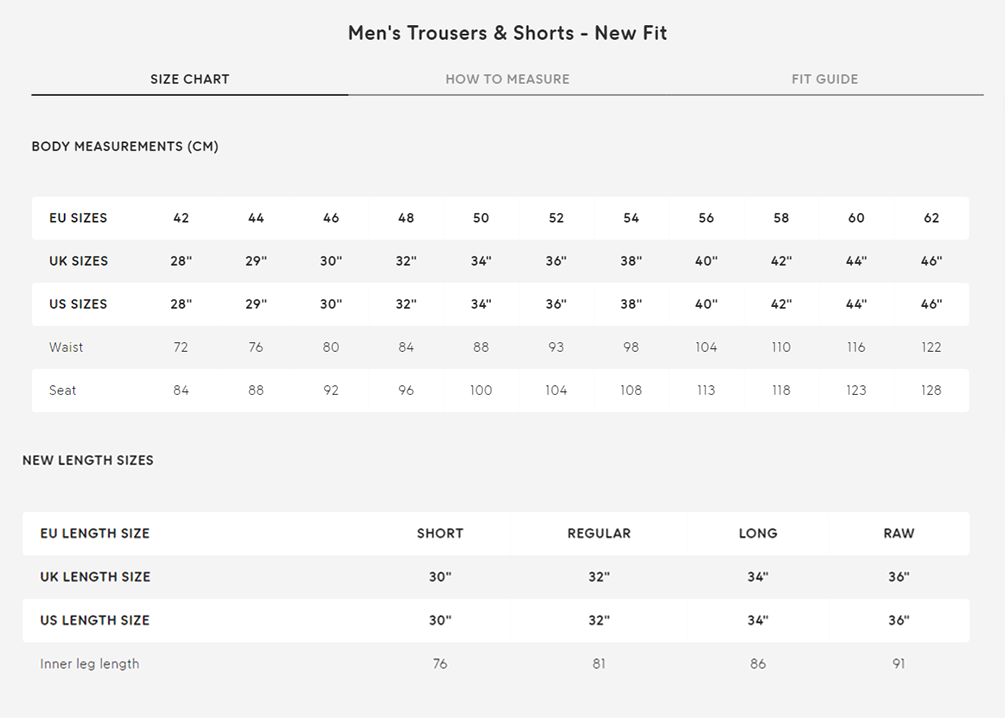Select the Fit Guide tab
This screenshot has width=1005, height=718.
[825, 79]
